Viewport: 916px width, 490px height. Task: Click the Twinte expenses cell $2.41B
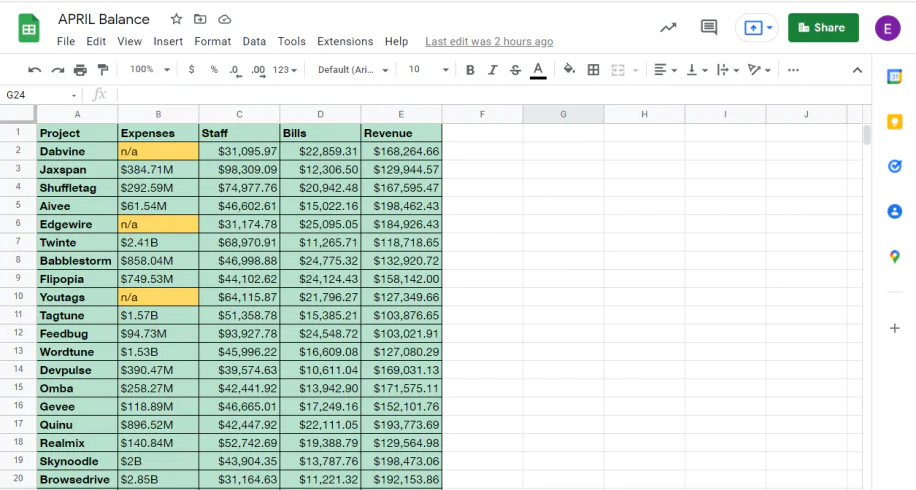(158, 242)
